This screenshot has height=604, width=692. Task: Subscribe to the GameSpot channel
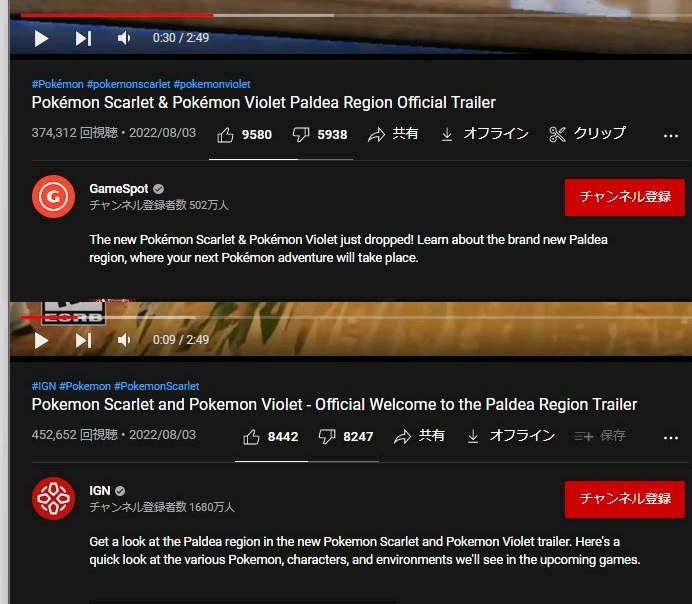coord(625,197)
